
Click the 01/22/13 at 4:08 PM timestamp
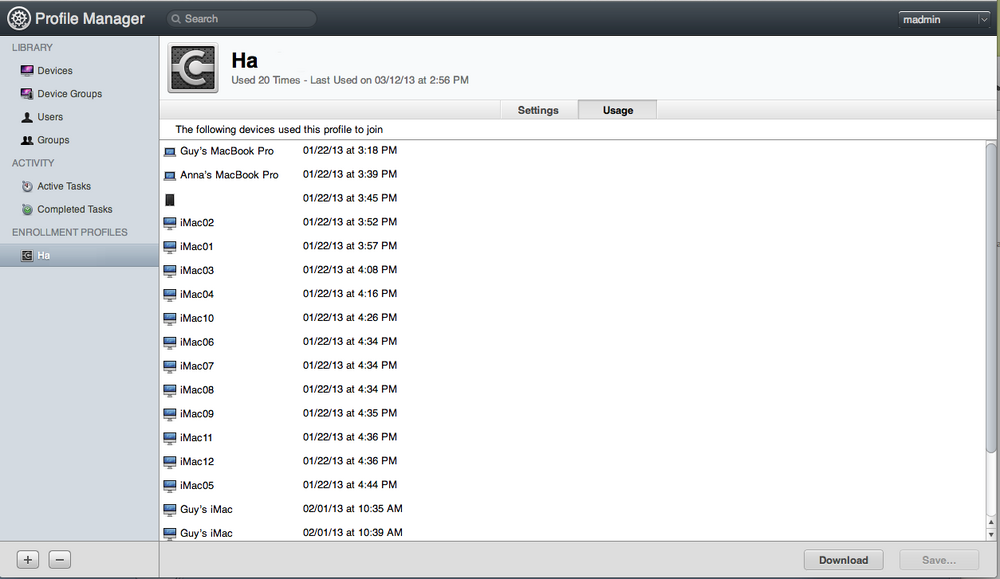(x=349, y=270)
